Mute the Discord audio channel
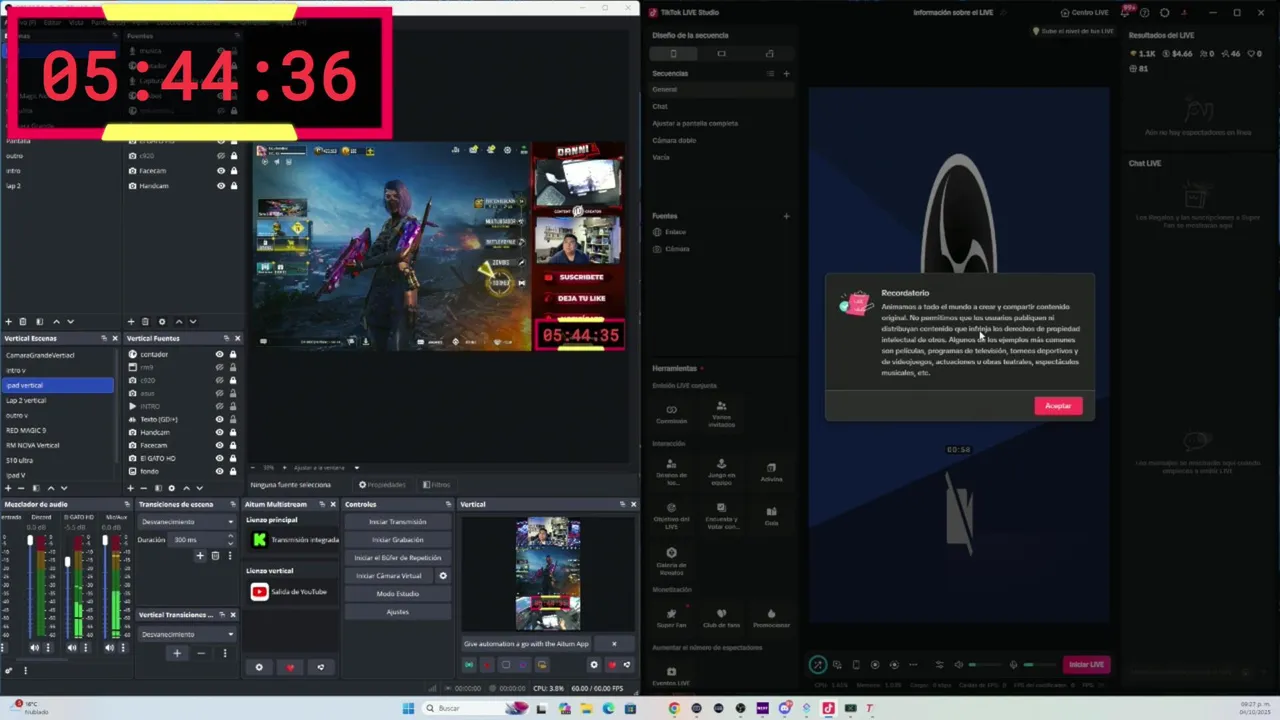The image size is (1280, 720). (x=35, y=648)
